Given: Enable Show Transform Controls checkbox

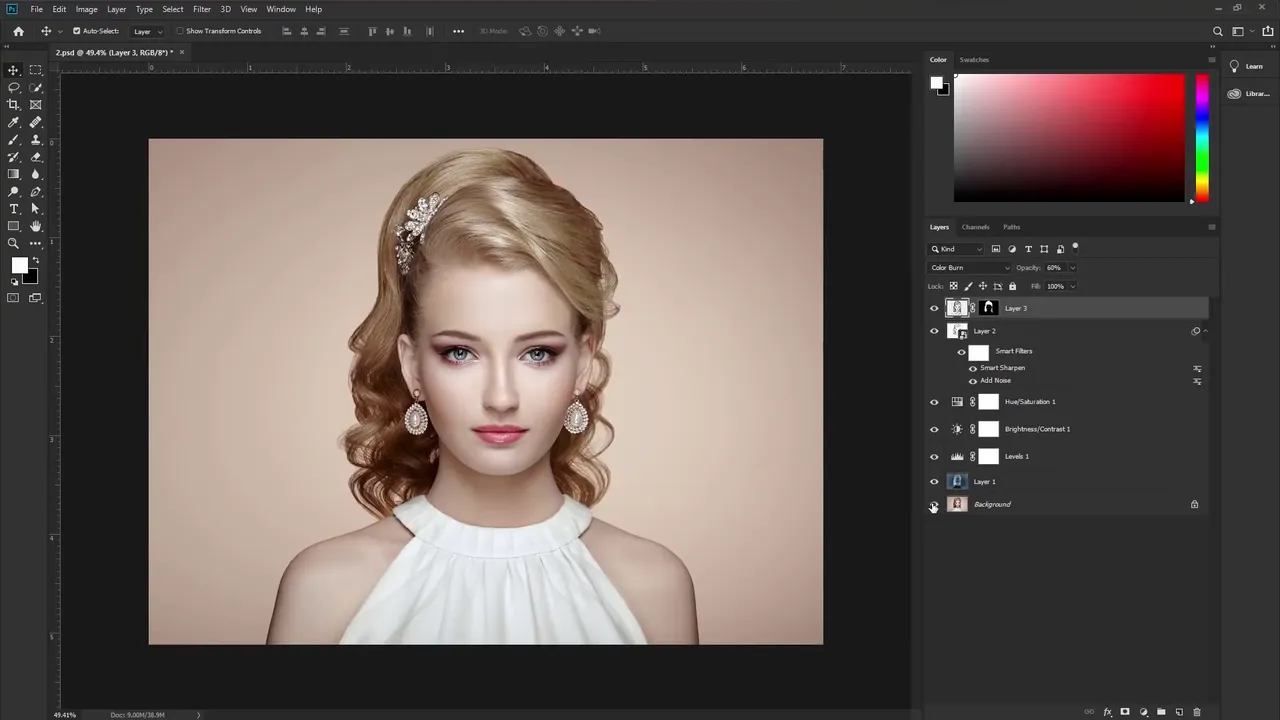Looking at the screenshot, I should tap(180, 31).
